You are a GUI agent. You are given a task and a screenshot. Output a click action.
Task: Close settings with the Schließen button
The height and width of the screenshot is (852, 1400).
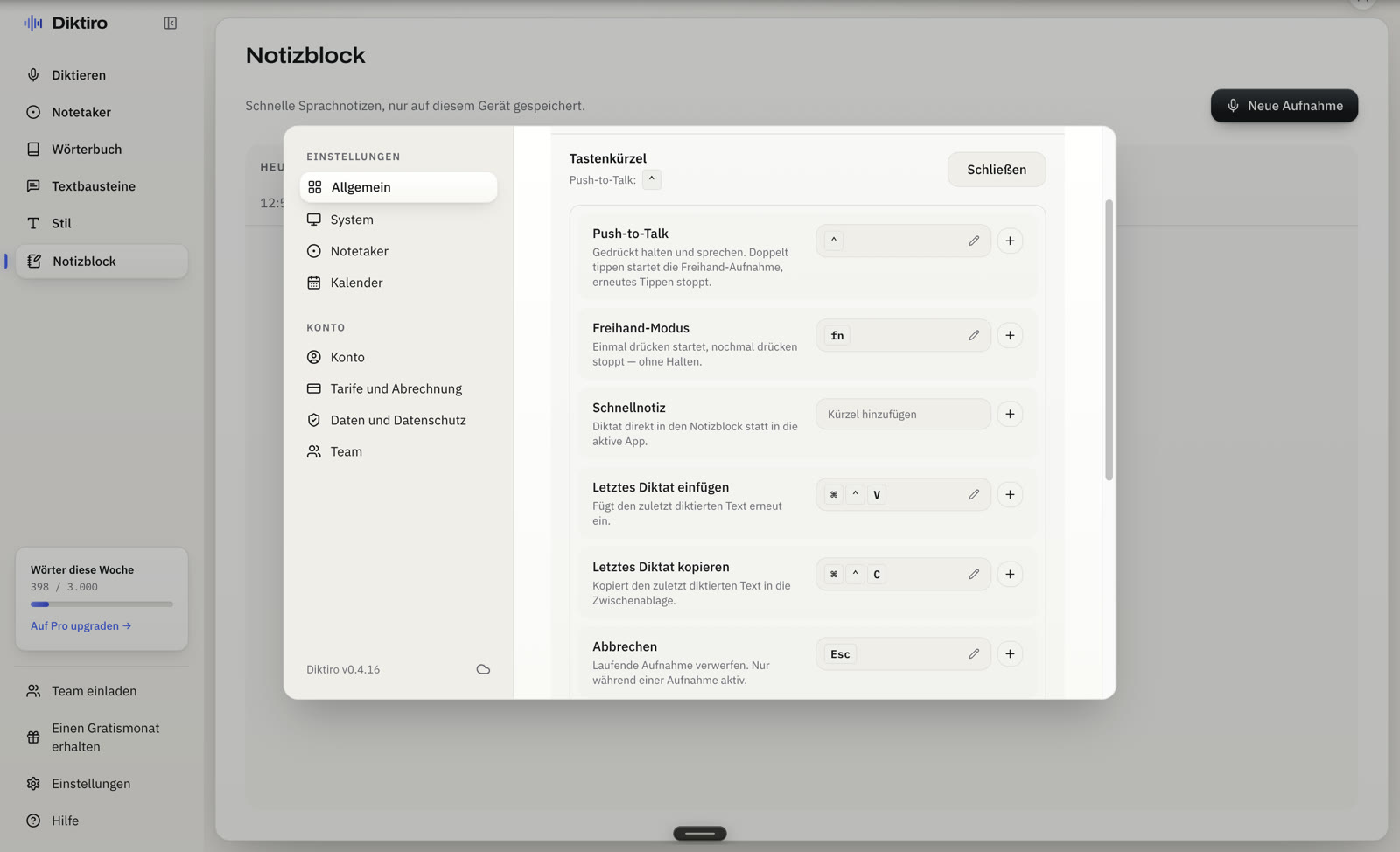point(997,170)
